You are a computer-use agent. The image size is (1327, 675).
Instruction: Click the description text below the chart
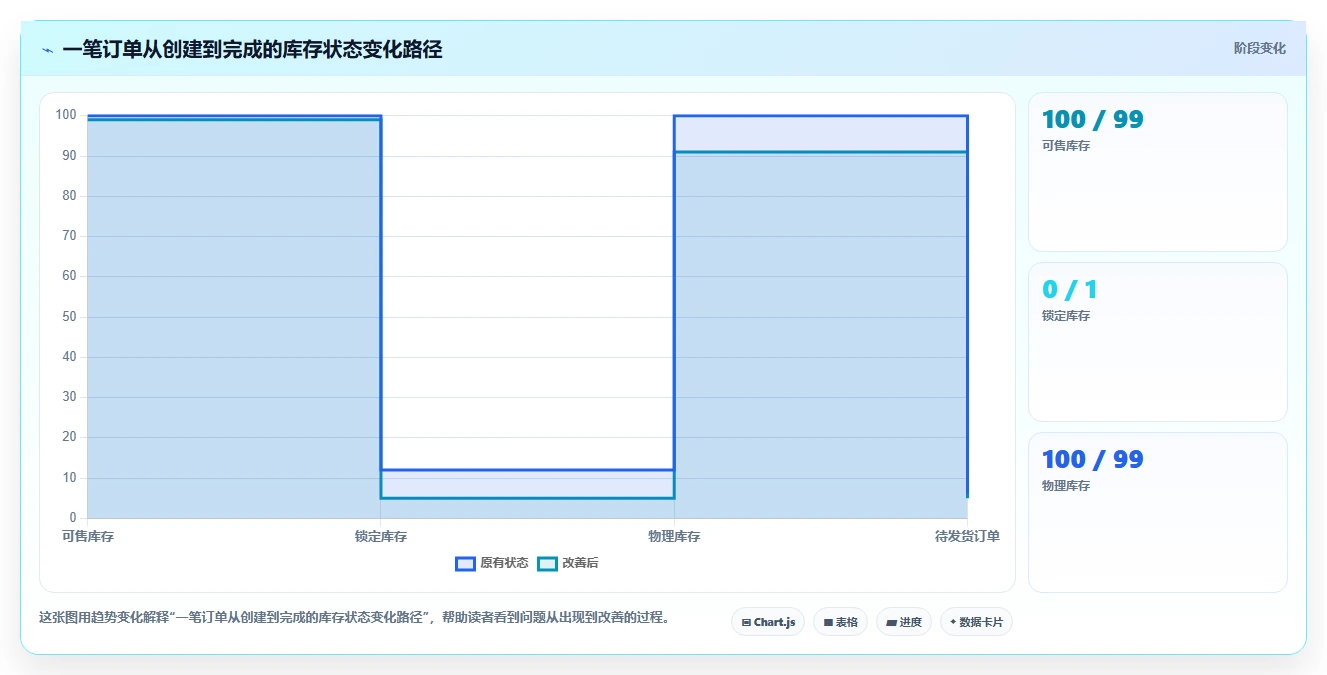354,618
